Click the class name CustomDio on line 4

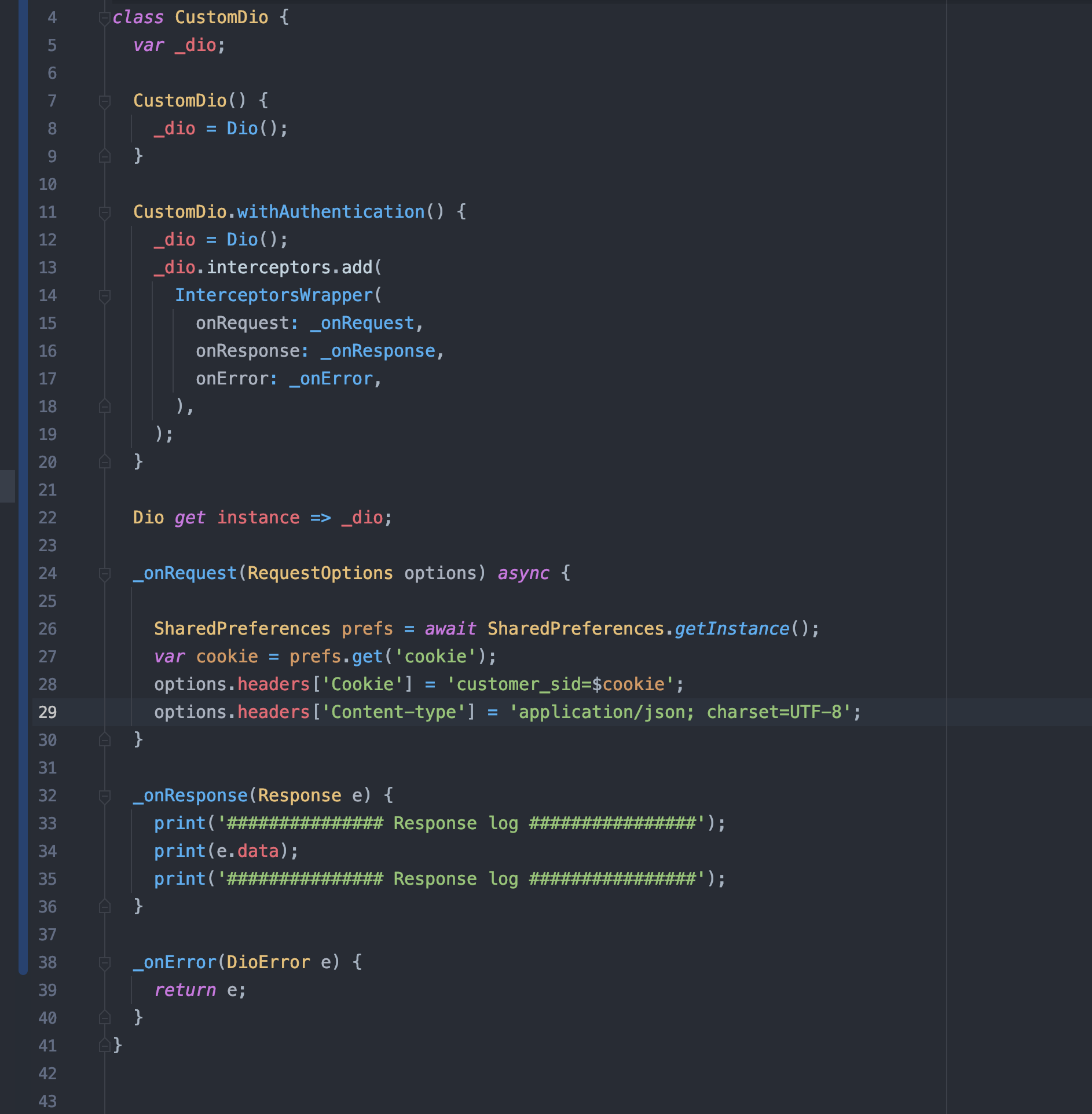[222, 17]
